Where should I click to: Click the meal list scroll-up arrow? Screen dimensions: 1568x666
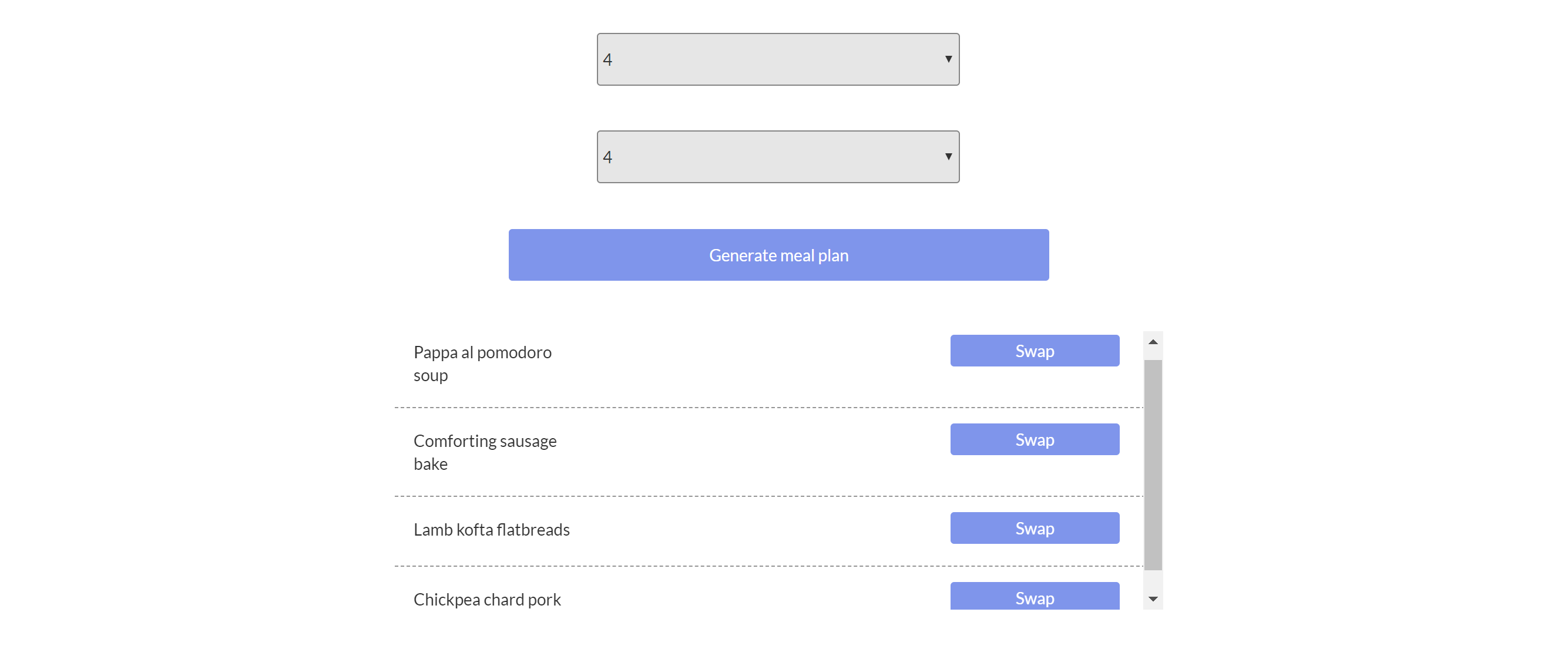1152,342
